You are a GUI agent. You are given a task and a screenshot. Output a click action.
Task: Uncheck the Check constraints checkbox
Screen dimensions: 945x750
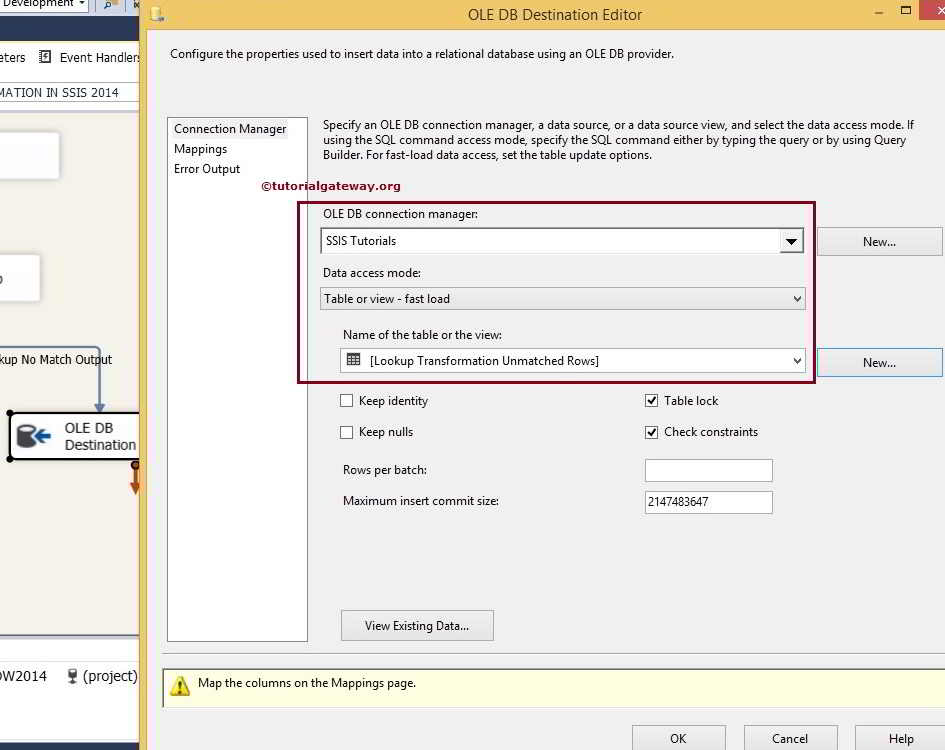coord(651,432)
